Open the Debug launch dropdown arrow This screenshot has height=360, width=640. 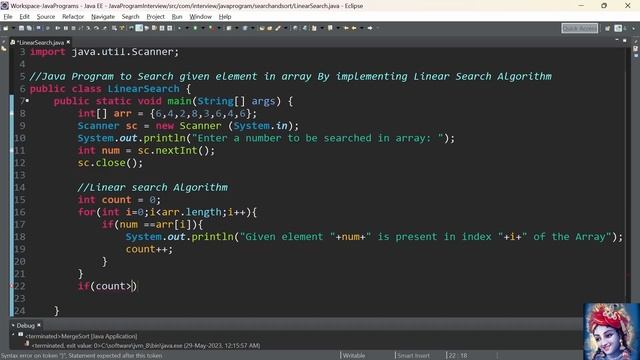pos(203,28)
